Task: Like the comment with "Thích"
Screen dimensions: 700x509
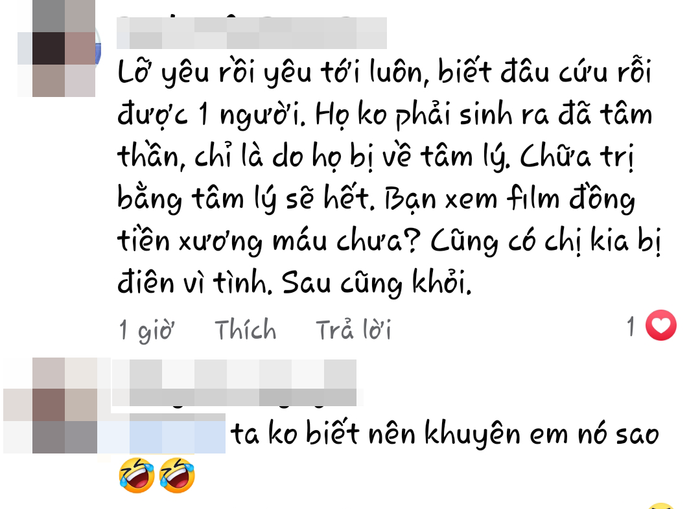Action: pyautogui.click(x=246, y=330)
